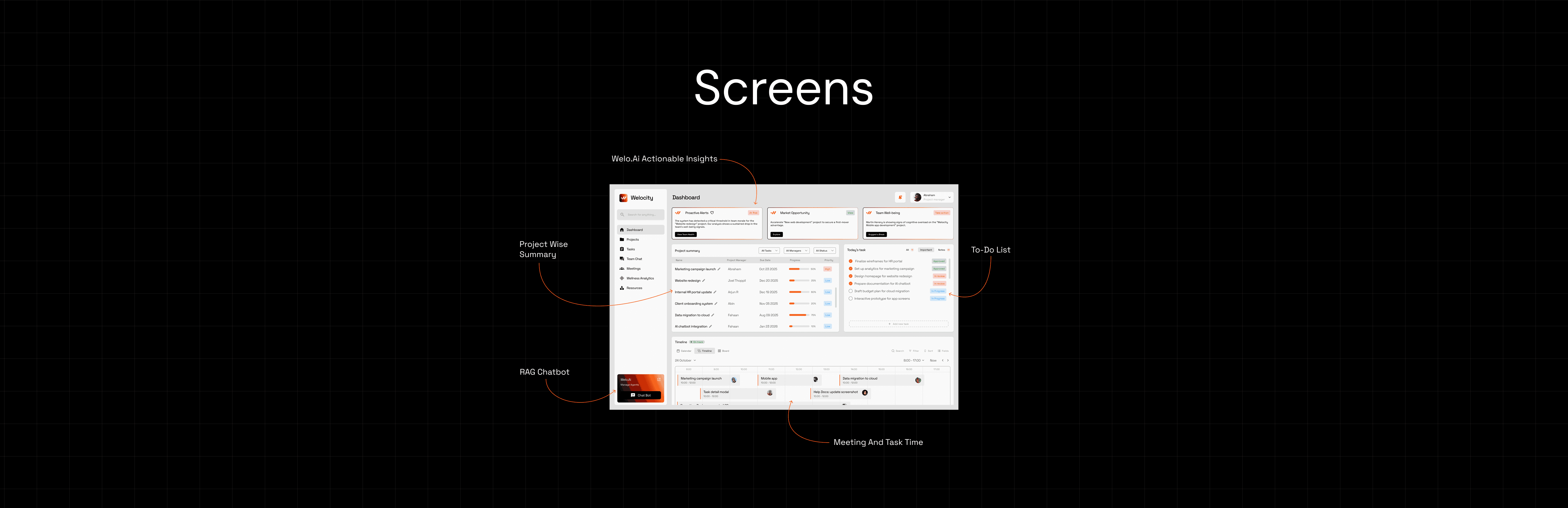
Task: Expand the Abraham profile menu
Action: pyautogui.click(x=949, y=197)
